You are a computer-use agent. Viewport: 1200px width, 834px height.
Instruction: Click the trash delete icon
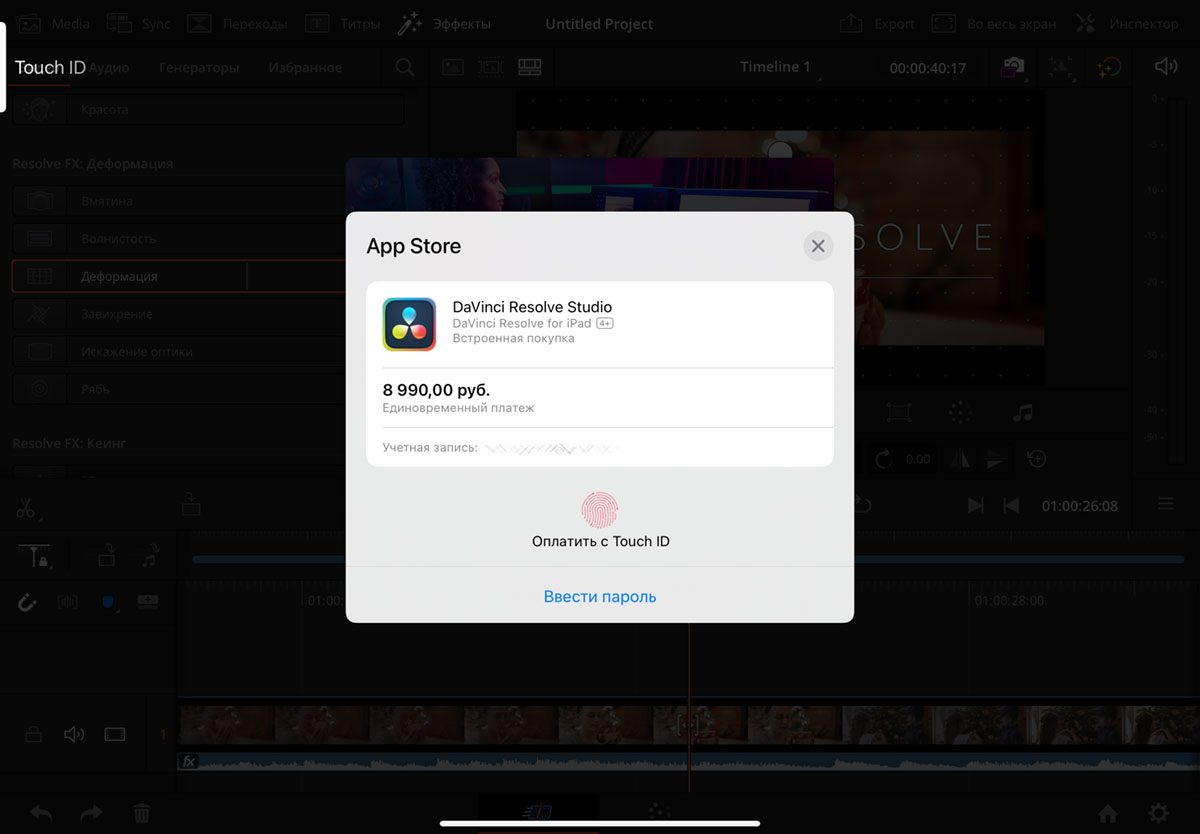[142, 813]
